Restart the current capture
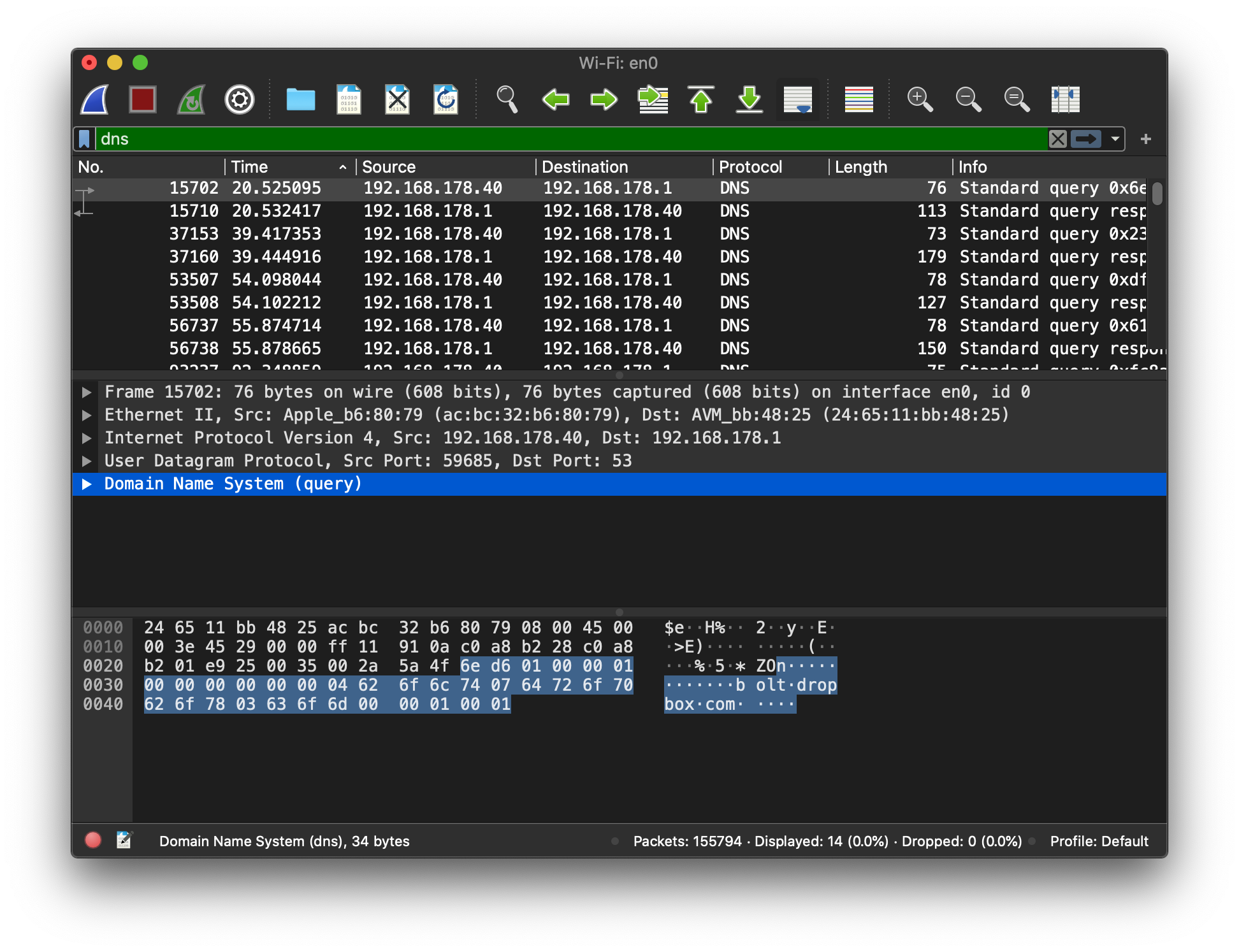This screenshot has height=952, width=1239. pos(190,99)
